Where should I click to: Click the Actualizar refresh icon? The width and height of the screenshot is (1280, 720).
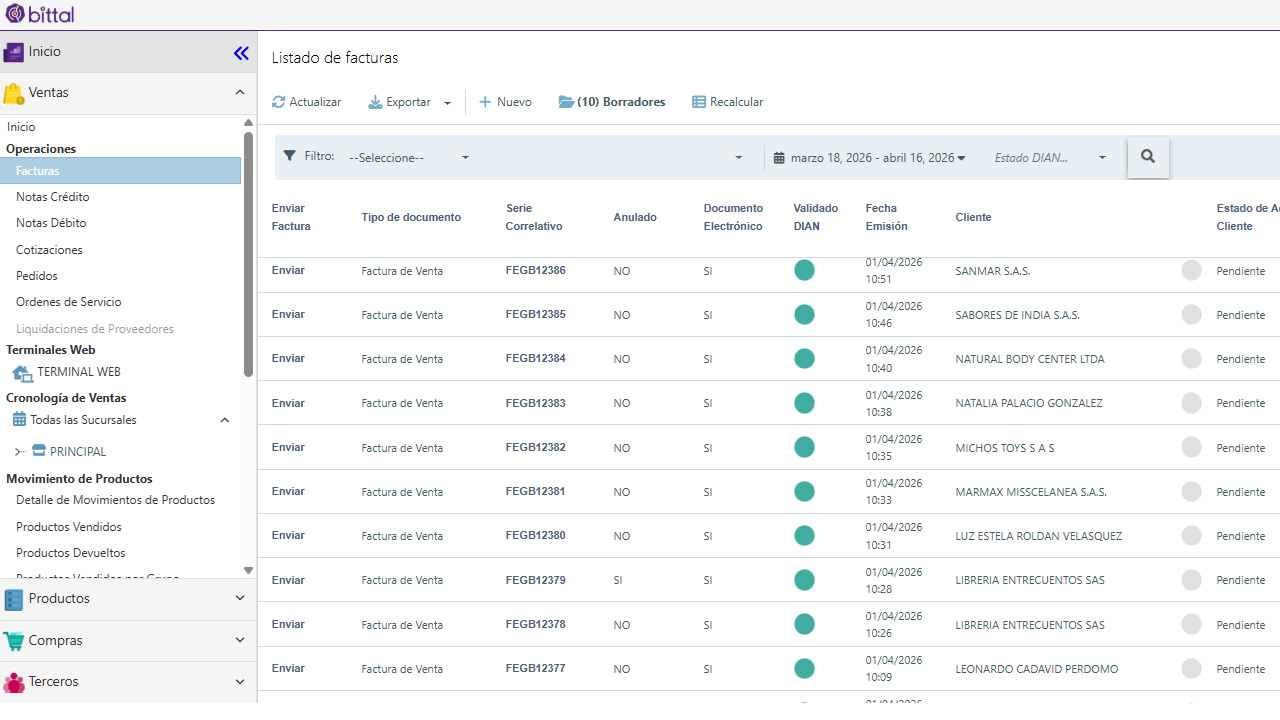point(279,102)
